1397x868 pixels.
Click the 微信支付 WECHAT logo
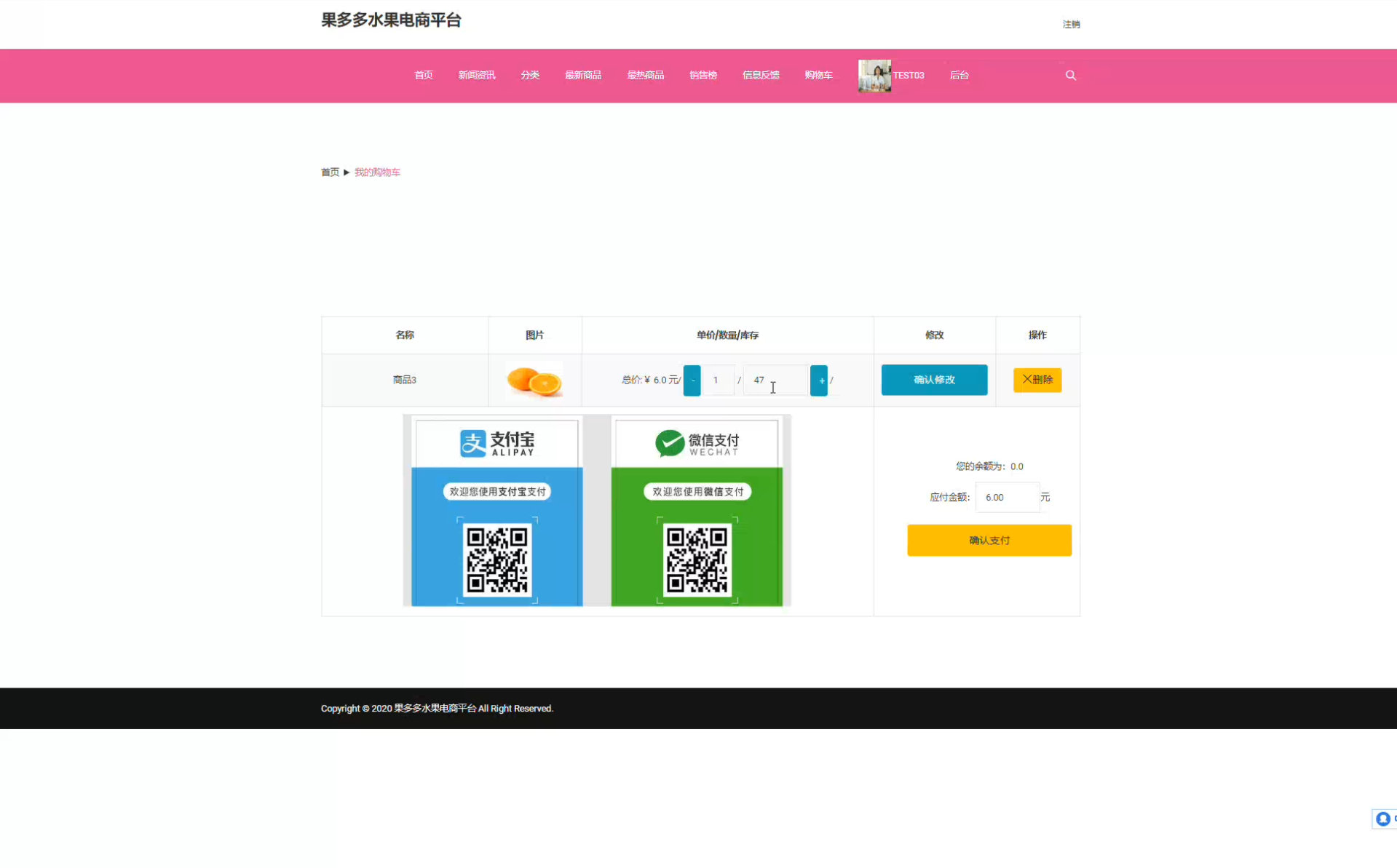pyautogui.click(x=697, y=442)
